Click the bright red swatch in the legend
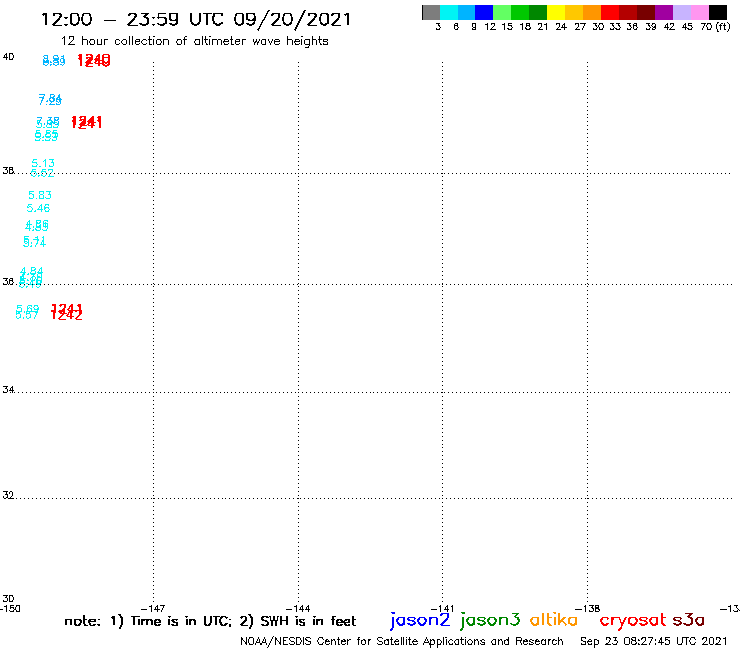Viewport: 740px width, 650px height. tap(610, 12)
